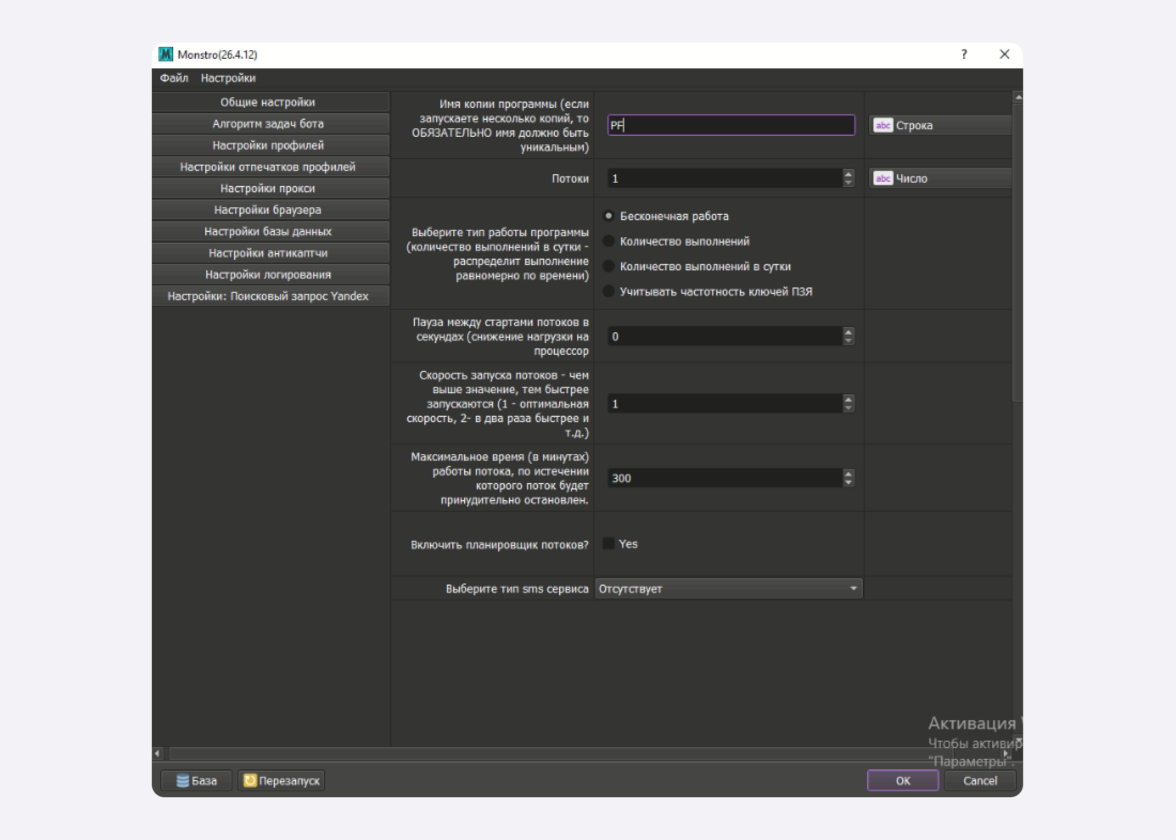Select Бесконечная работа radio button

(x=609, y=216)
